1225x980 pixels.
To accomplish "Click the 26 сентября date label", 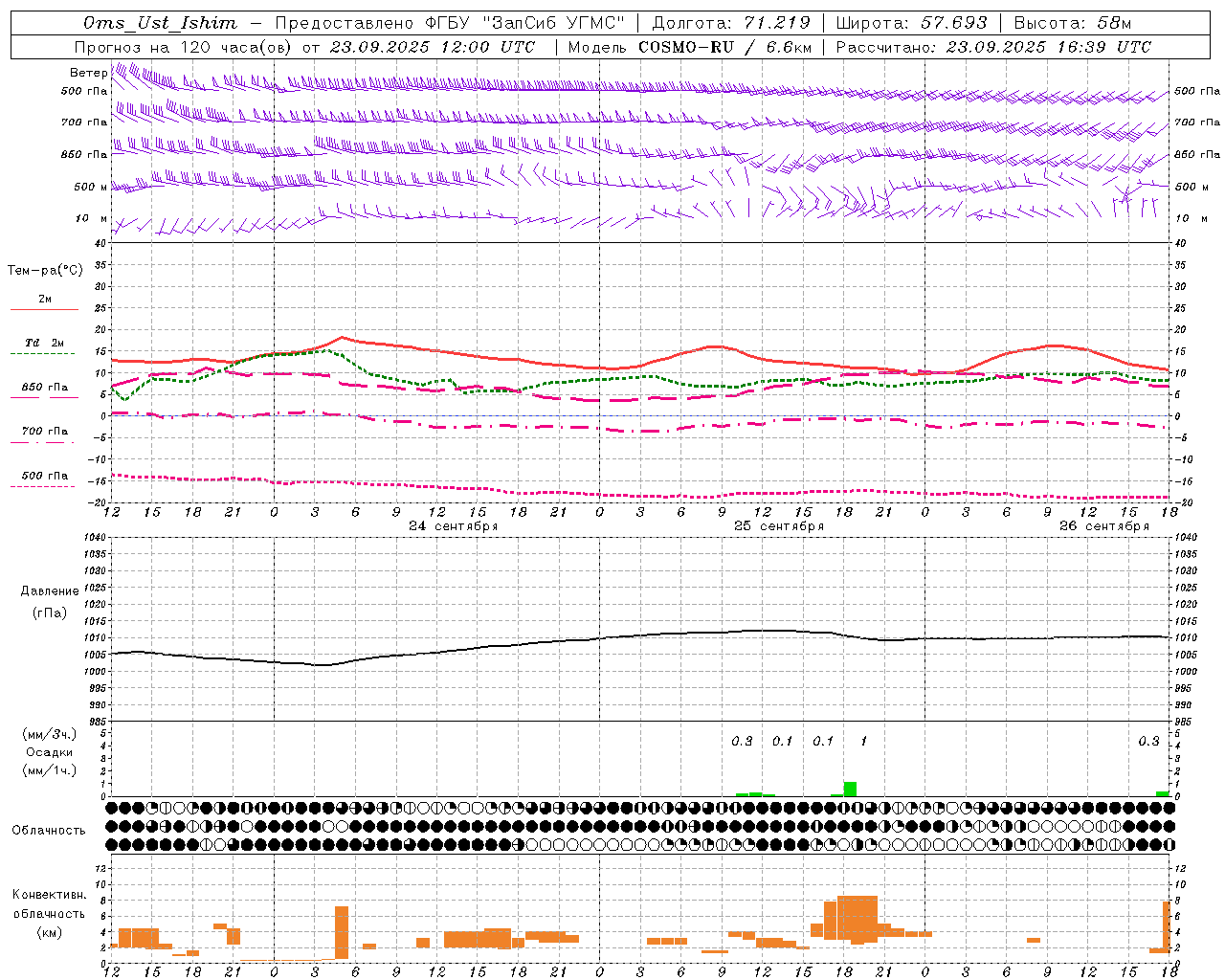I will 1104,526.
